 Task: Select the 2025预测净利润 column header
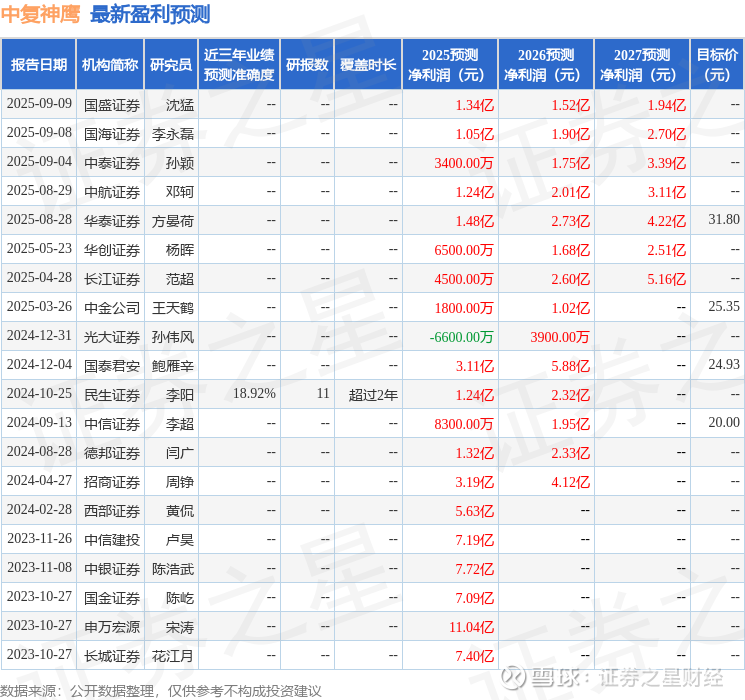tap(450, 65)
